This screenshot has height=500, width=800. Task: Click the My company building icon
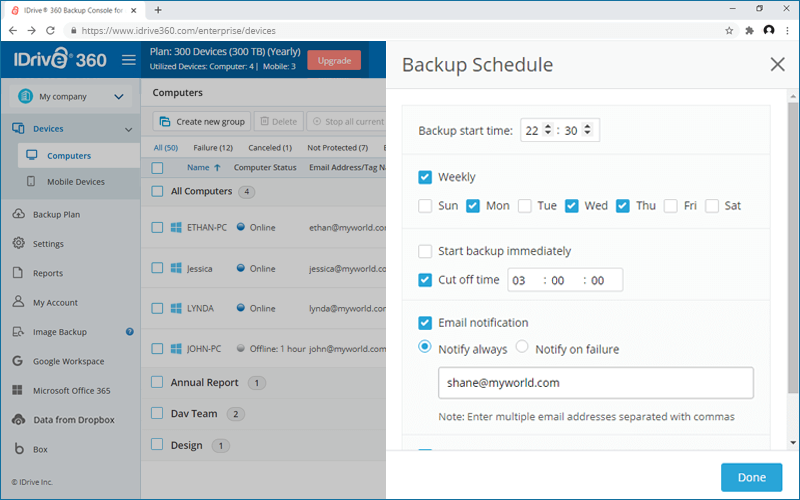(x=25, y=96)
